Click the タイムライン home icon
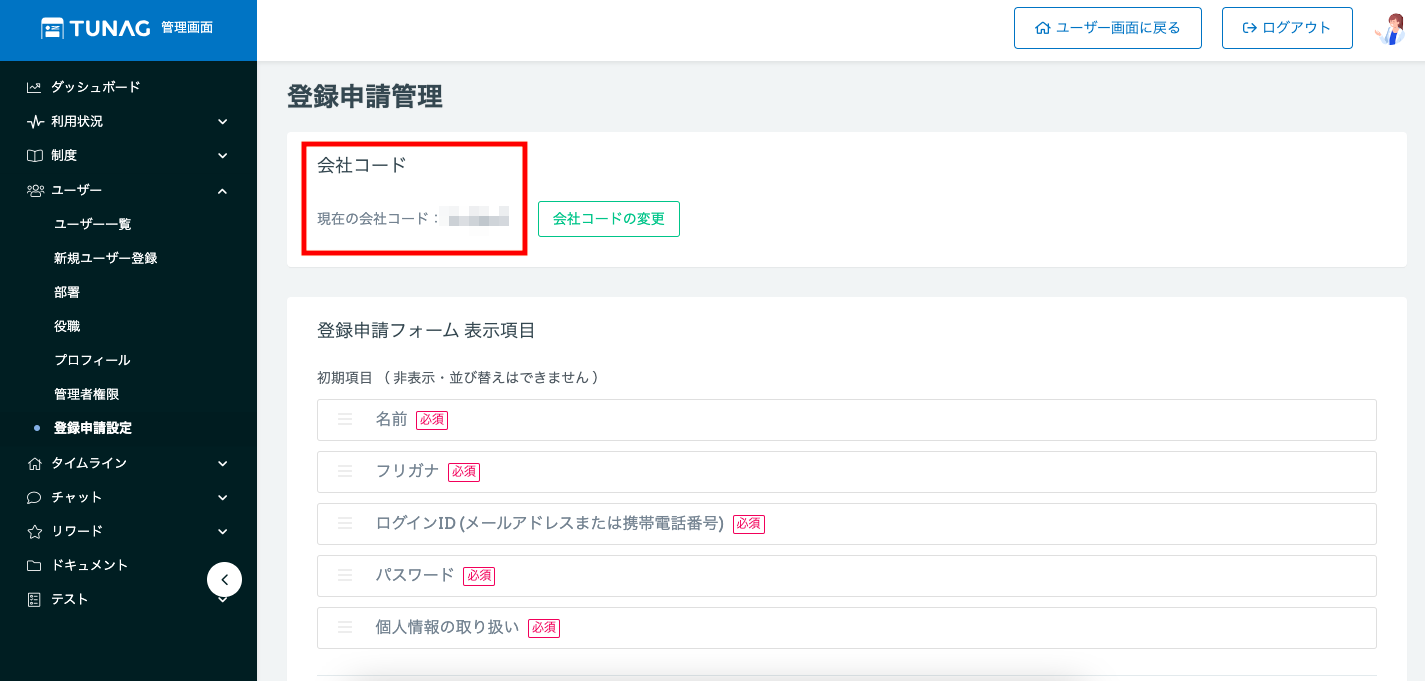This screenshot has width=1425, height=681. [x=34, y=463]
